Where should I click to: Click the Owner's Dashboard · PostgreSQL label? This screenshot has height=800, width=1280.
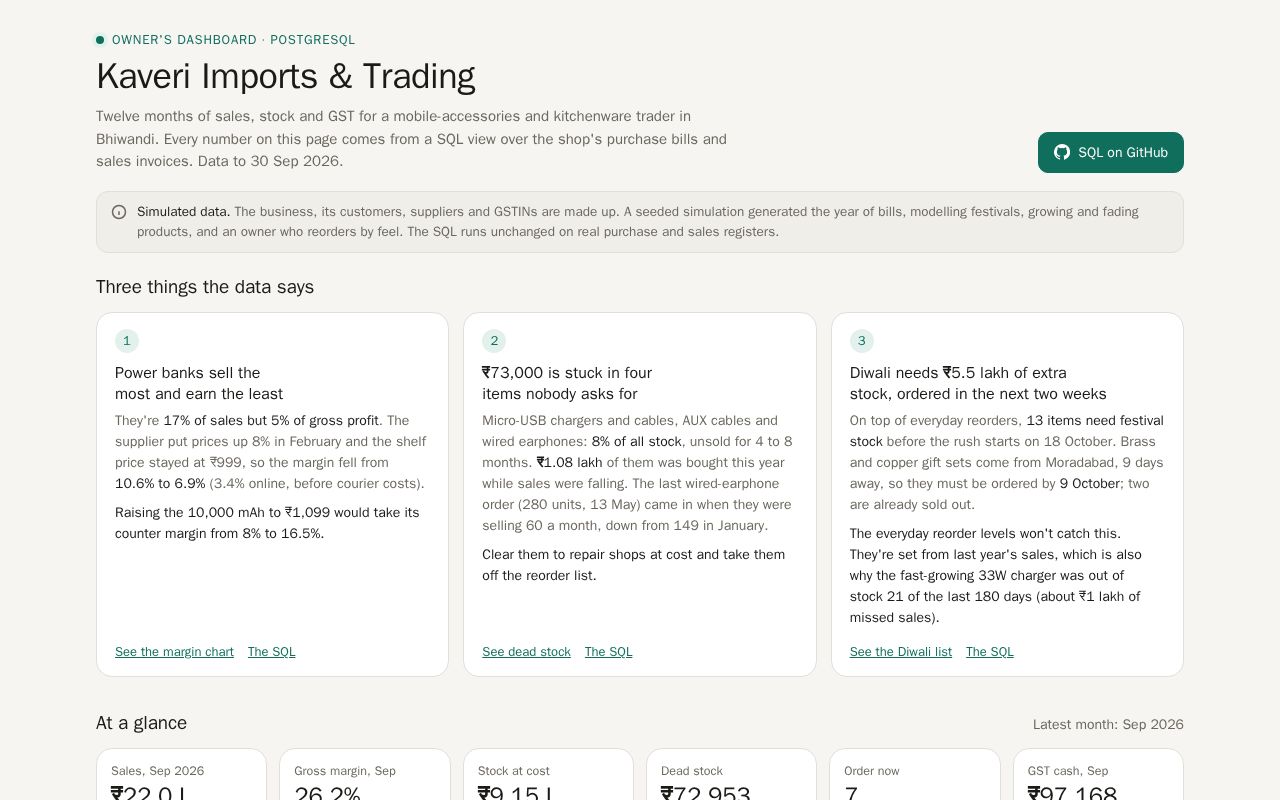(233, 40)
